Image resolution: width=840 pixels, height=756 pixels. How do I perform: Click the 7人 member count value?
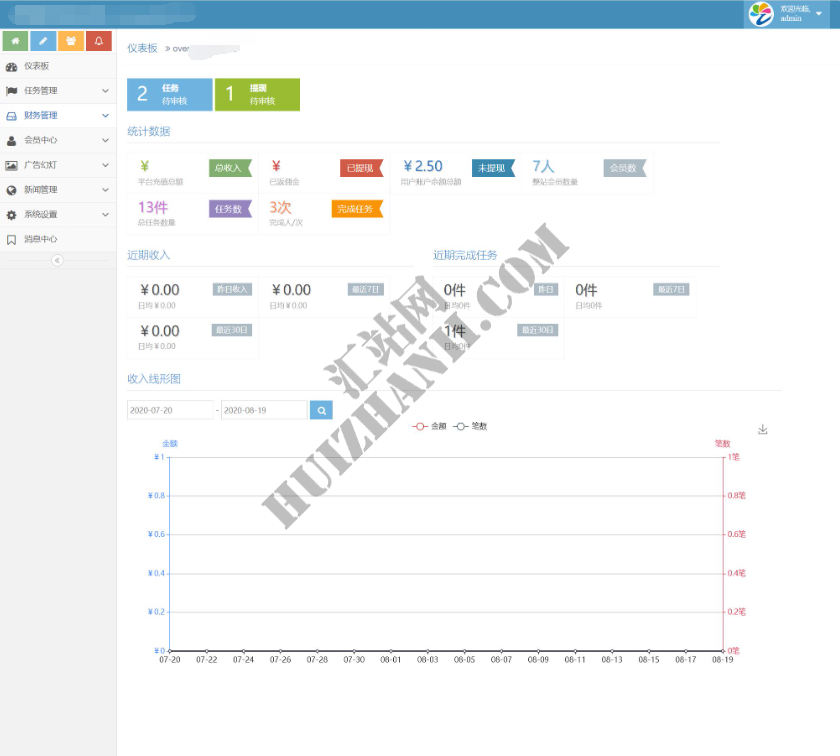[543, 166]
